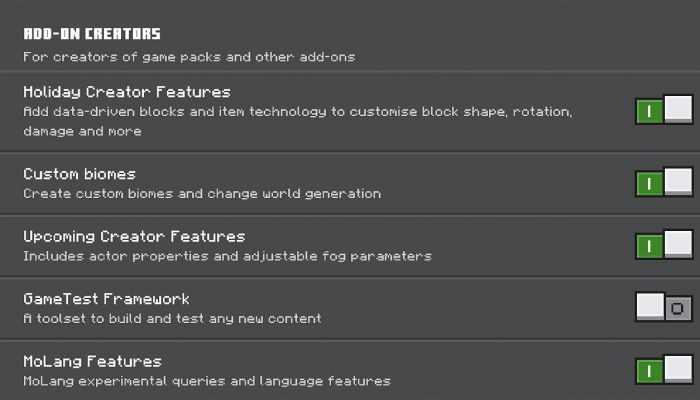Turn off the Custom biomes switch
This screenshot has width=700, height=400.
coord(663,183)
